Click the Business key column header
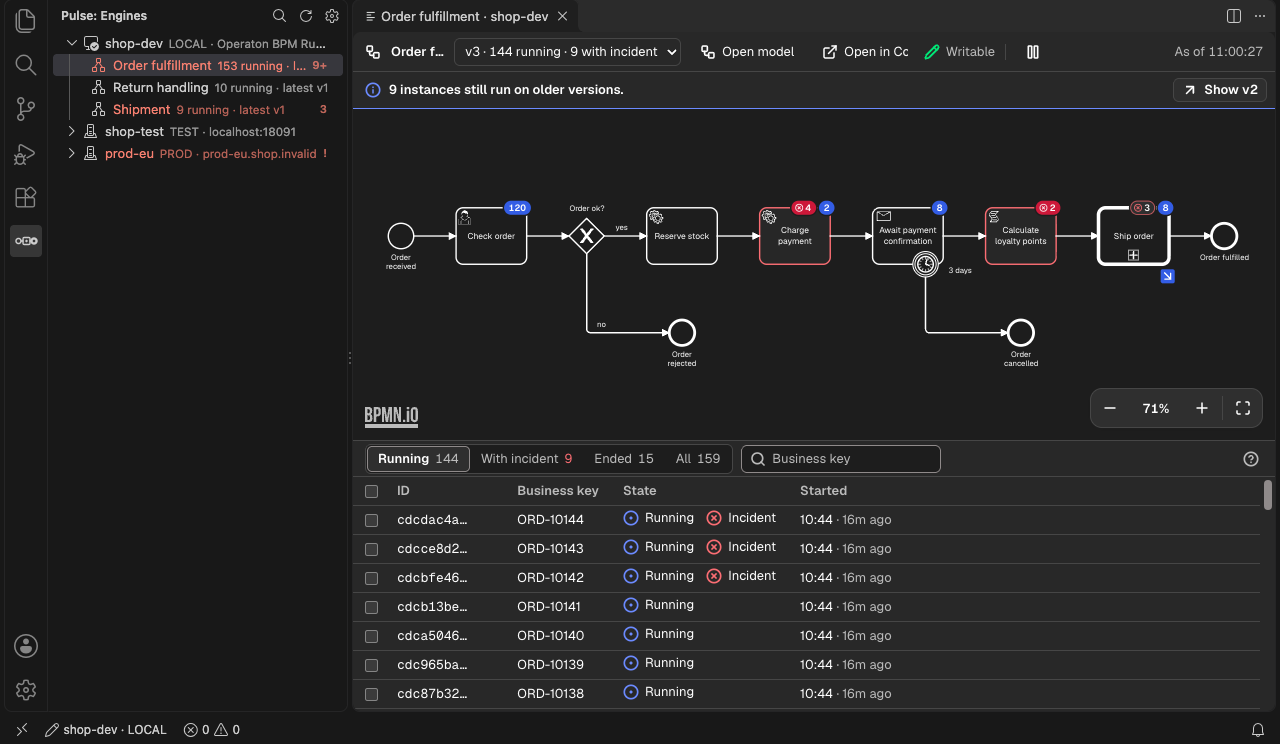The width and height of the screenshot is (1280, 744). [558, 491]
